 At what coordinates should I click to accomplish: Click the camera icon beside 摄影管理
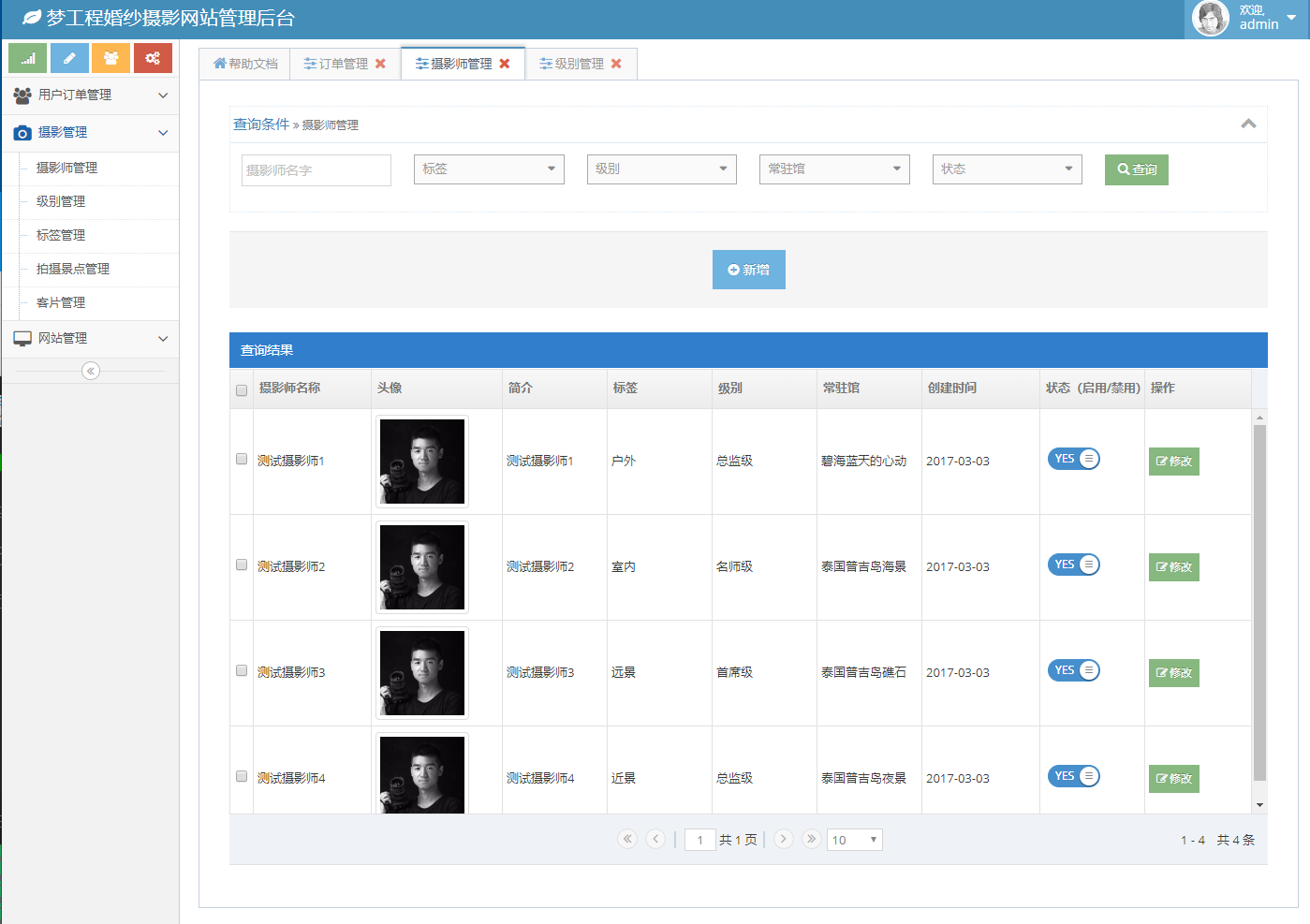click(x=22, y=132)
